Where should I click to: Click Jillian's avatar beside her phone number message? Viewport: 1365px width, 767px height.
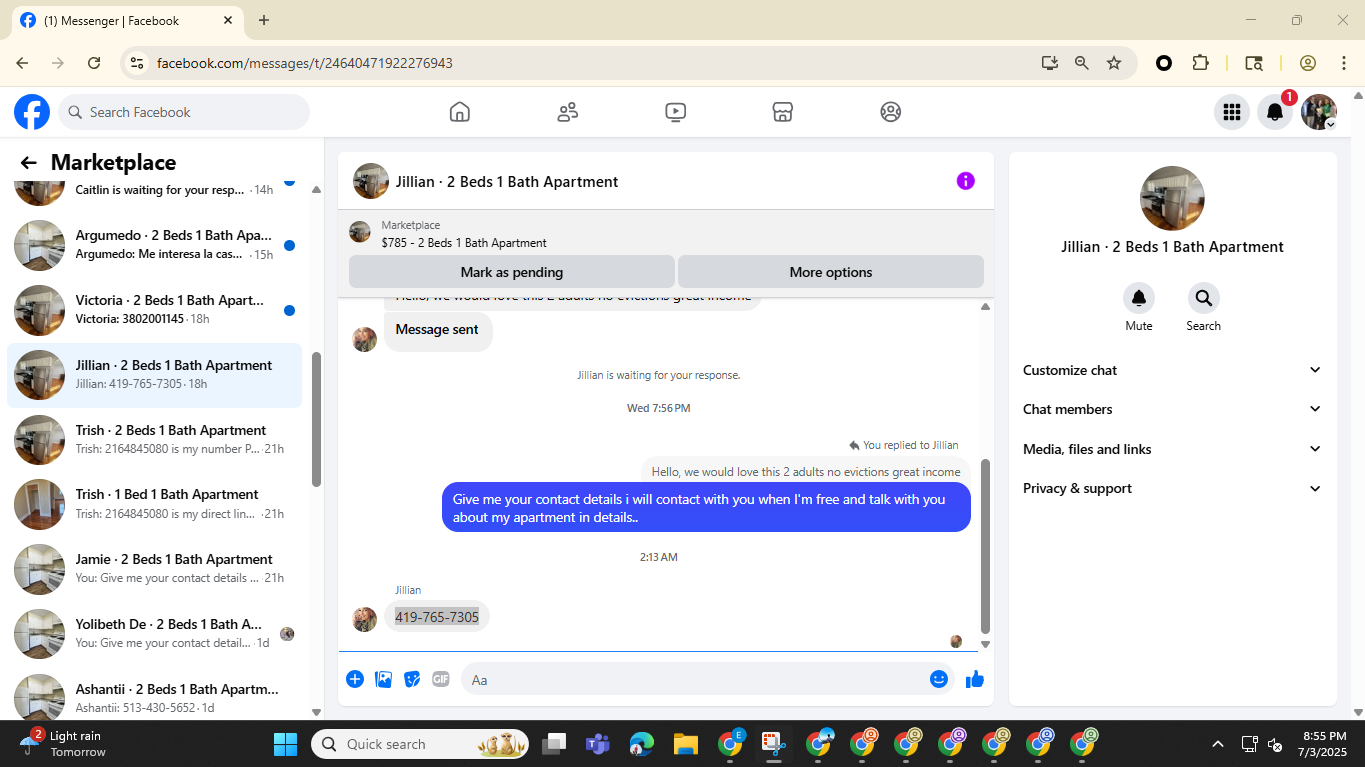pos(365,619)
